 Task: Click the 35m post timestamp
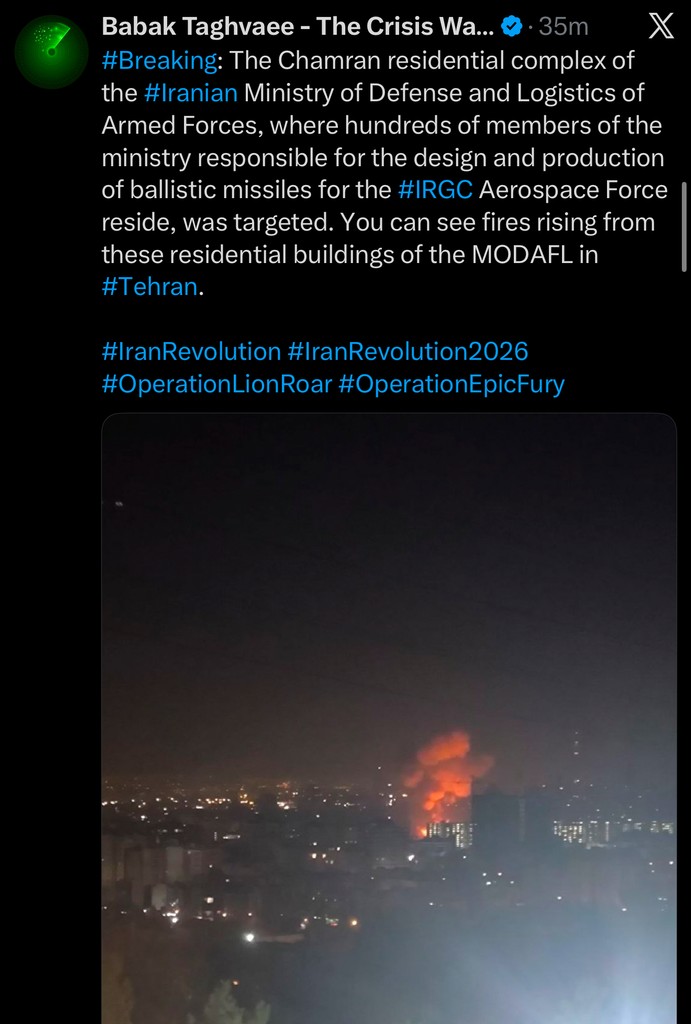pyautogui.click(x=564, y=27)
